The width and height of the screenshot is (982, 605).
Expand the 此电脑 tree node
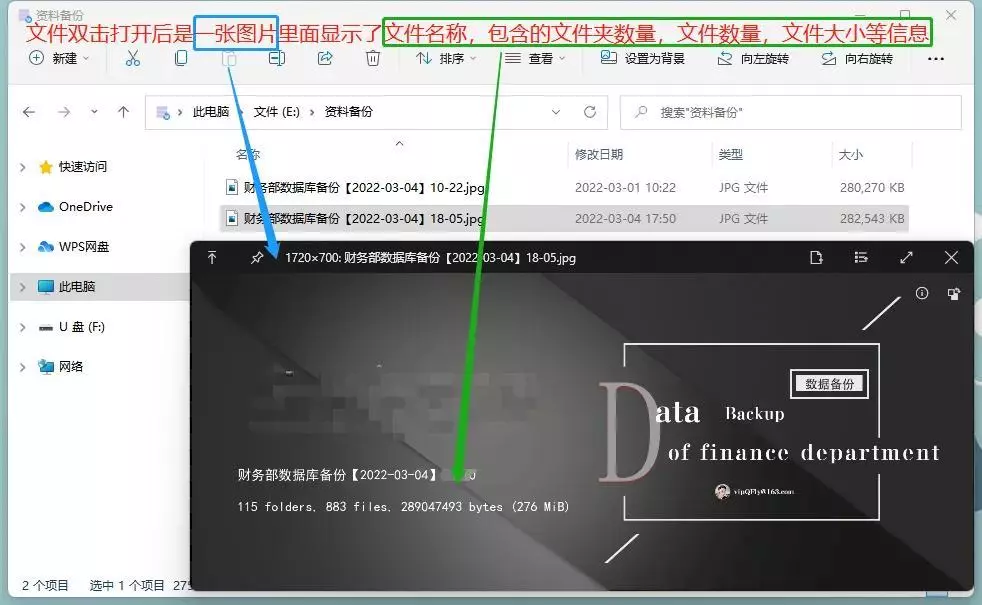pos(23,287)
